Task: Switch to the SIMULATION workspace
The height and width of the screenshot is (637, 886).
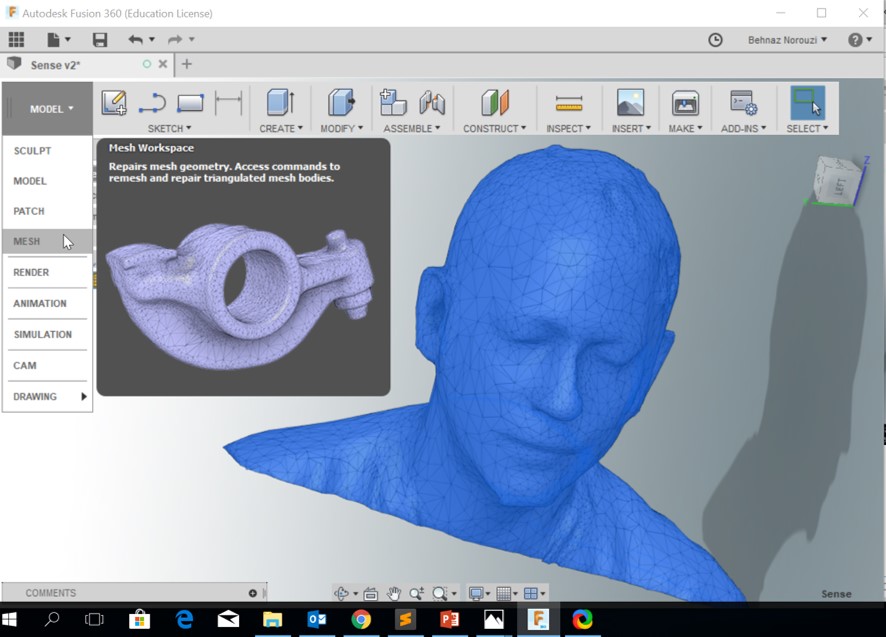Action: (x=47, y=335)
